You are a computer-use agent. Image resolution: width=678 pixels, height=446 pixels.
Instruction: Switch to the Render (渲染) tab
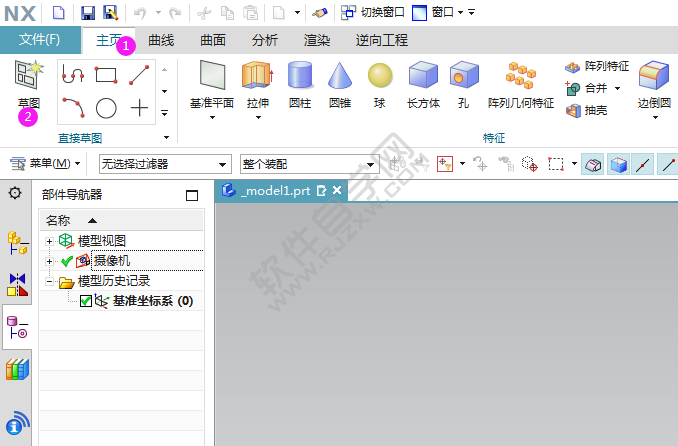coord(317,40)
